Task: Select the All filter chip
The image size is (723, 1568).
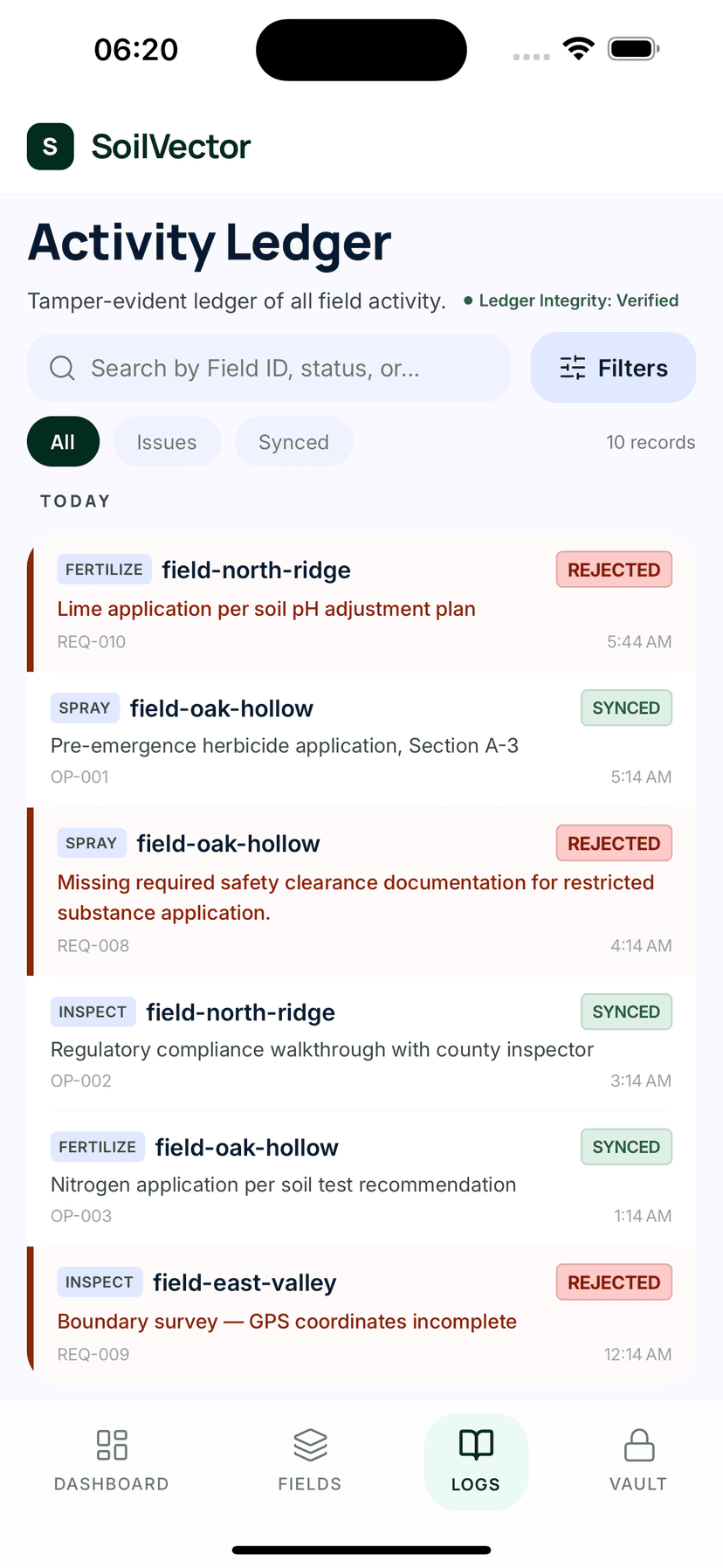Action: click(x=63, y=441)
